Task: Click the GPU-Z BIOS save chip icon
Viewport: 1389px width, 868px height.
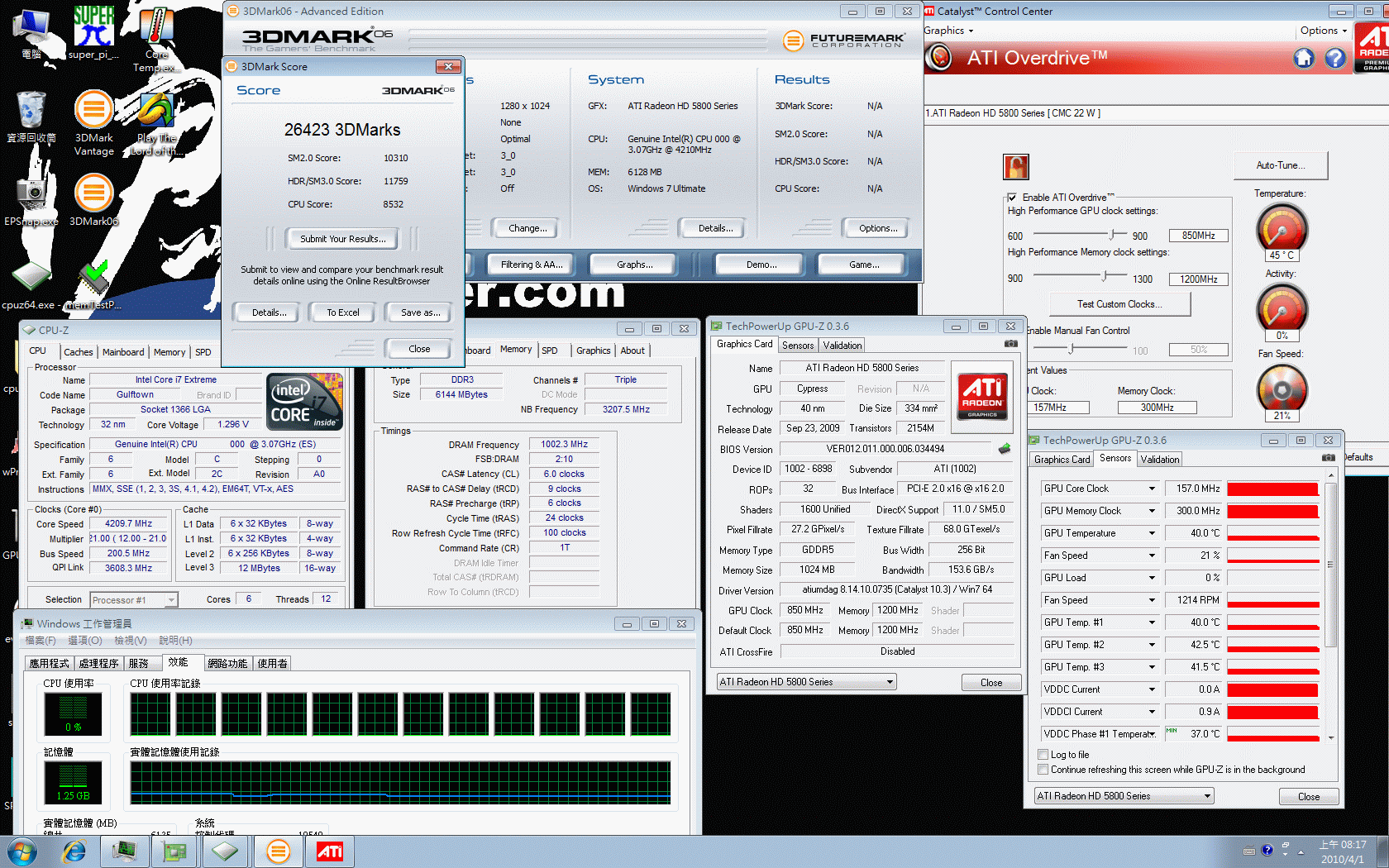Action: pyautogui.click(x=1005, y=449)
